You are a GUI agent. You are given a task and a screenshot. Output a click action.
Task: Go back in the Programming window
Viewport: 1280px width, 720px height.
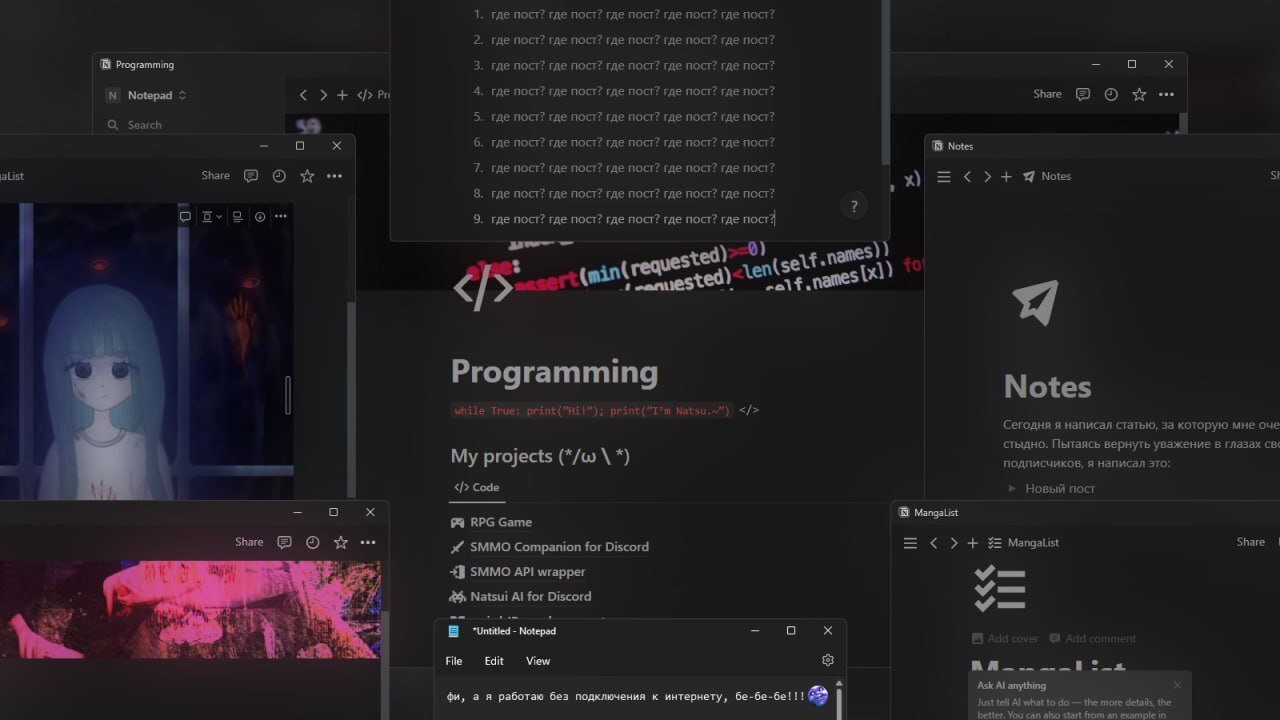click(303, 95)
